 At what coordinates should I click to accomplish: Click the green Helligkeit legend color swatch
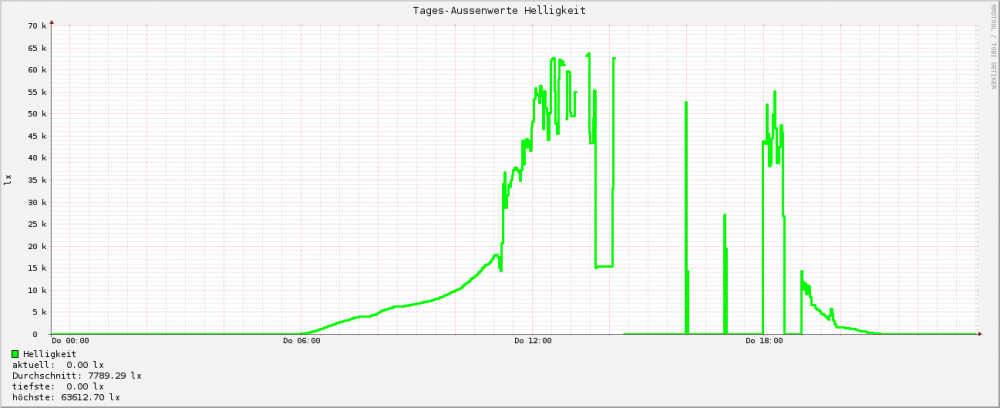pos(15,354)
